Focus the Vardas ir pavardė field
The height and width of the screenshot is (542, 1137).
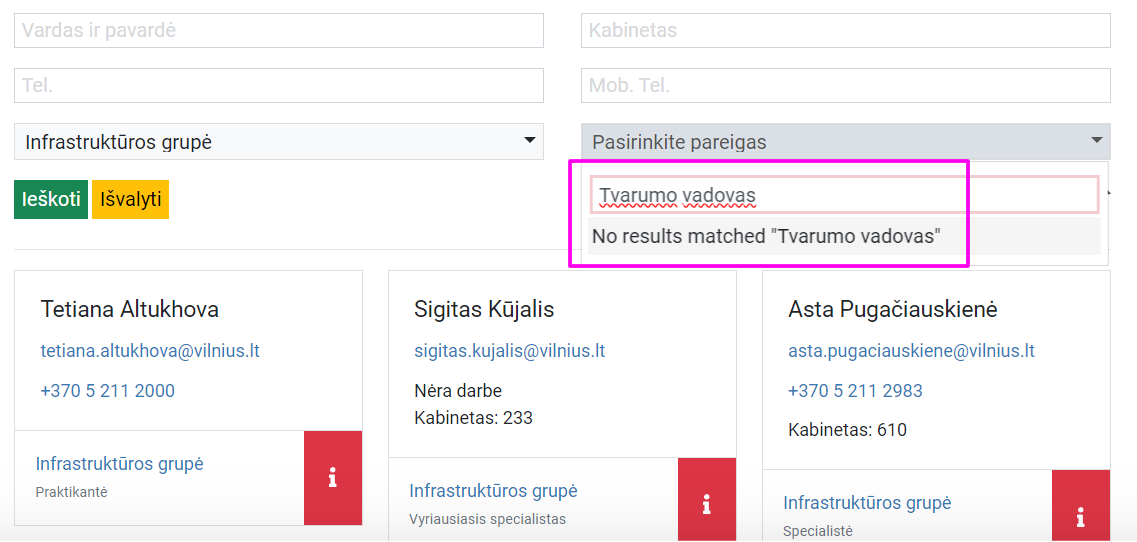(279, 31)
